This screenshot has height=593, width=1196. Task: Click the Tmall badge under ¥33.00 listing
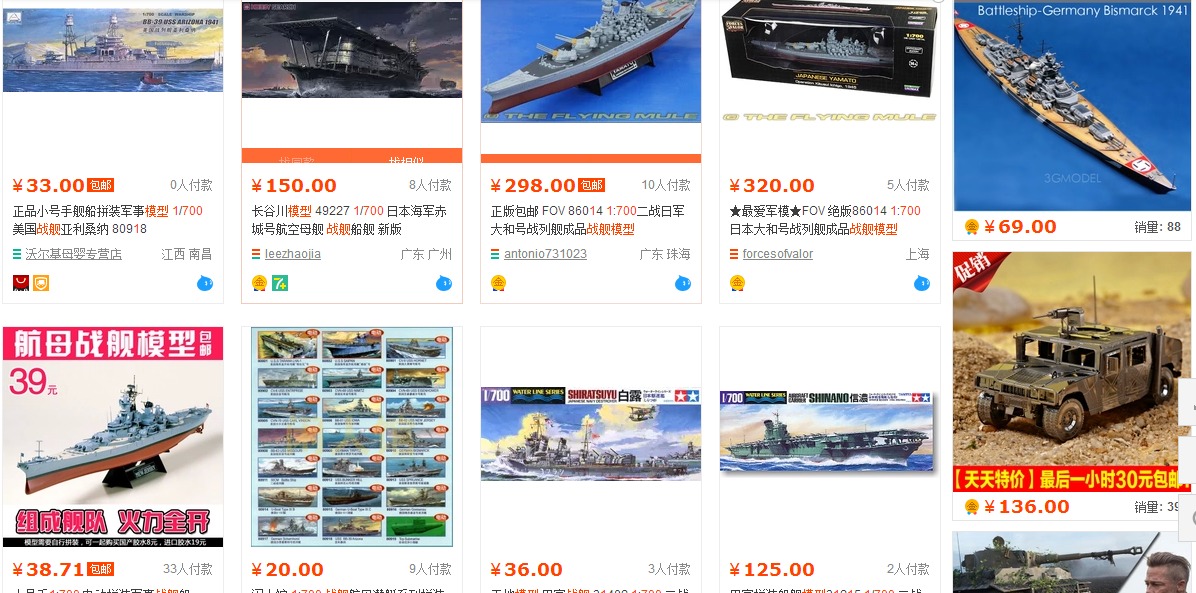tap(21, 283)
